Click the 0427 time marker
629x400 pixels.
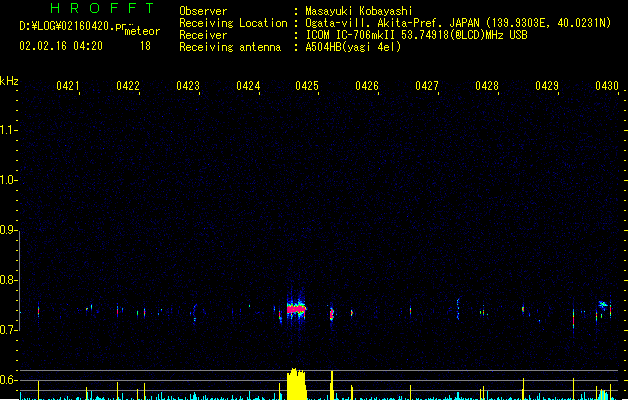point(427,85)
